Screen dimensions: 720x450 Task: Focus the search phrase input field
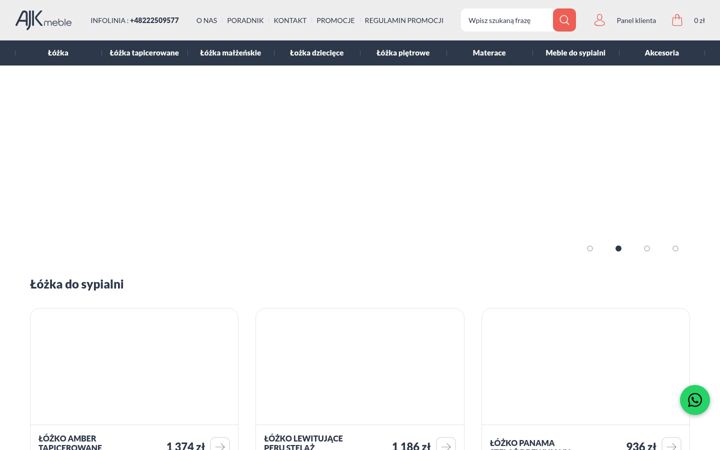point(507,20)
